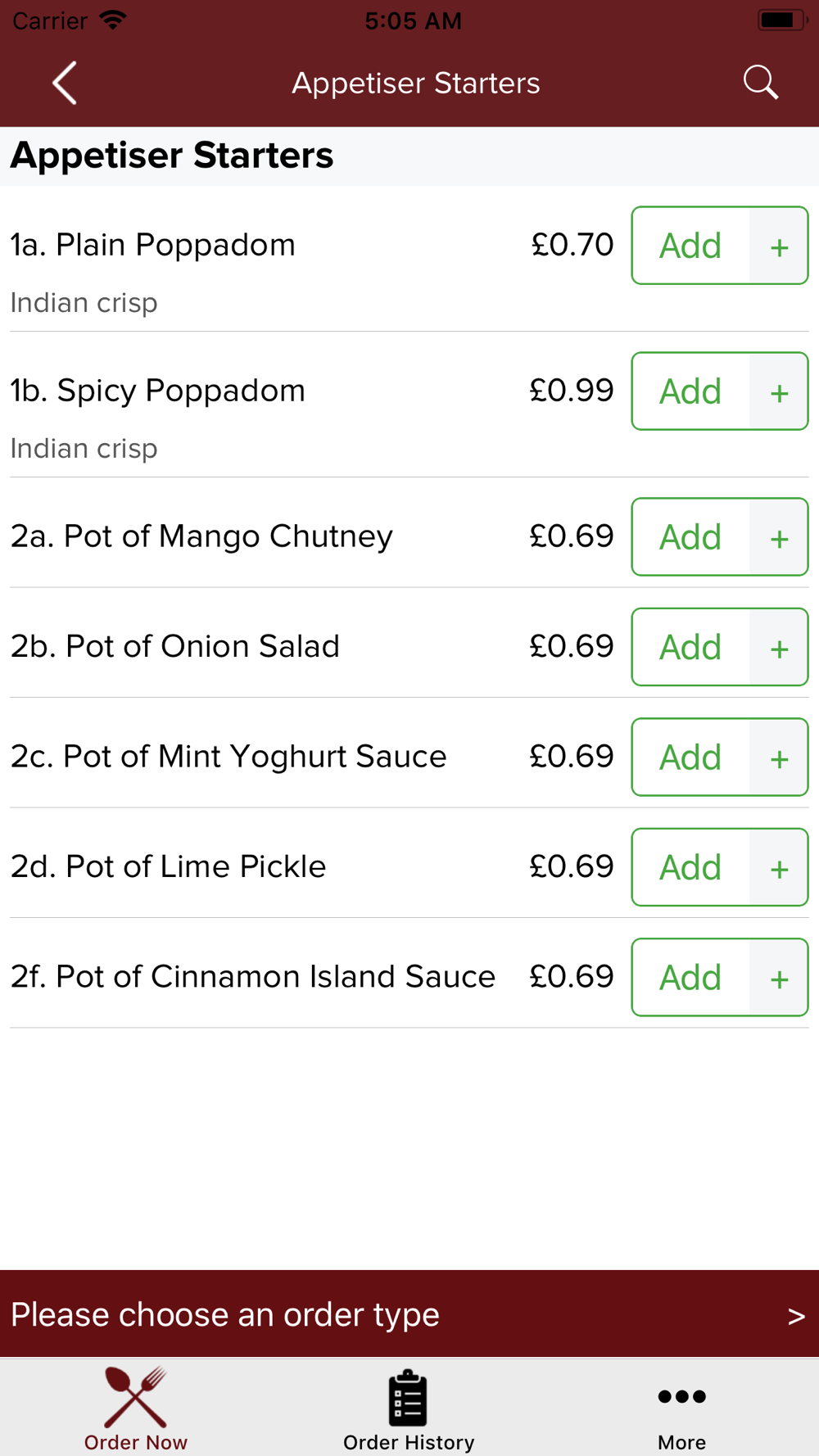
Task: Tap the Order Now cutlery icon
Action: coord(136,1397)
